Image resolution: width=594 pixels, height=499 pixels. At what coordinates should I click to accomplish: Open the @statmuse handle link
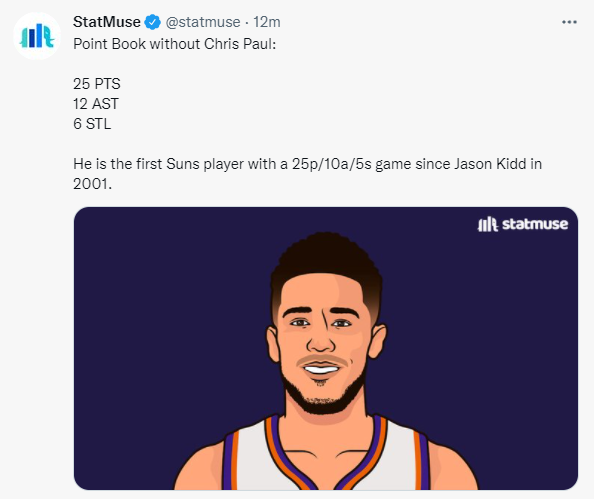[x=203, y=22]
